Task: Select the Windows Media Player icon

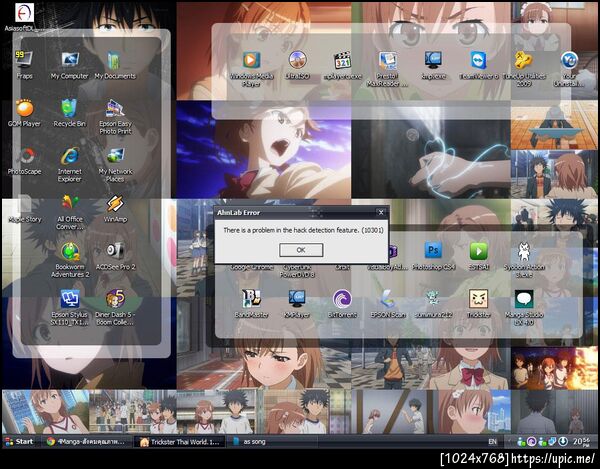Action: point(251,68)
